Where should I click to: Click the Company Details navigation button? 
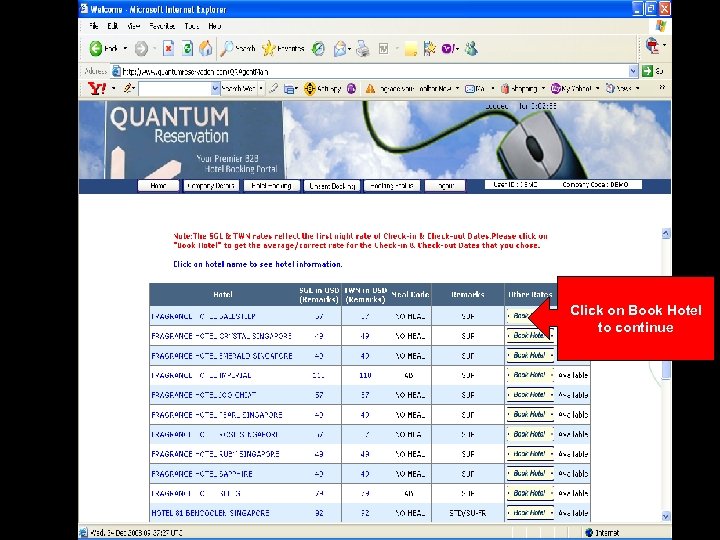click(211, 186)
